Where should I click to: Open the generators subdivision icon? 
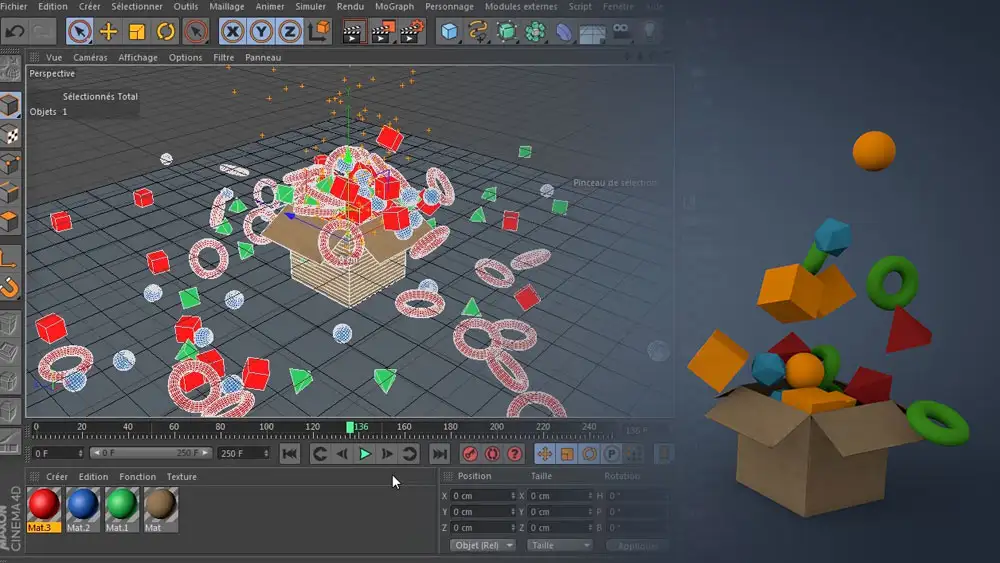[506, 31]
